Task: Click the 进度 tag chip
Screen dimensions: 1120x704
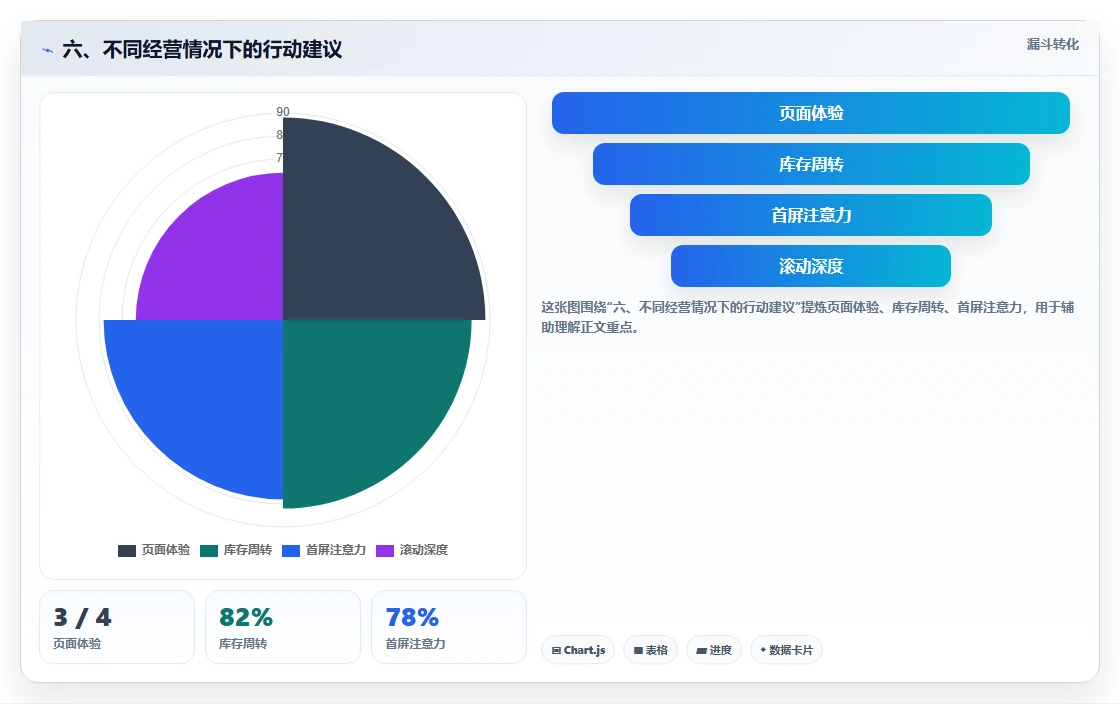Action: [714, 650]
